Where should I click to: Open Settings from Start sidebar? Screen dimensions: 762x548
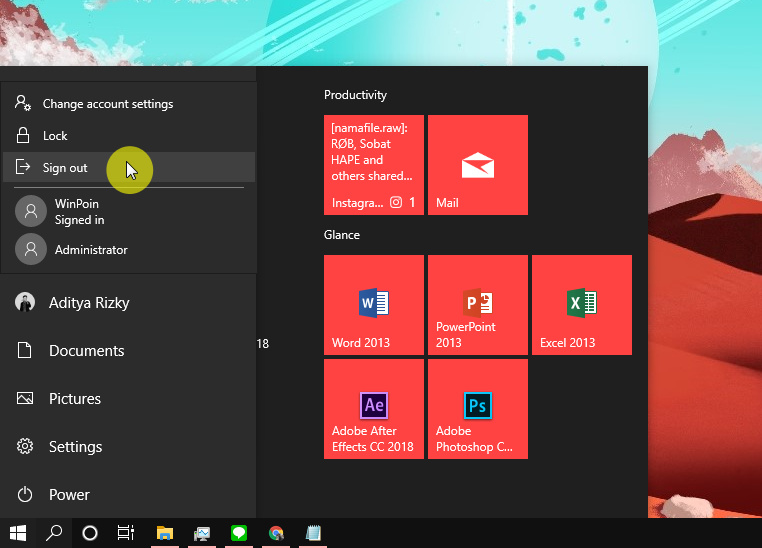(x=128, y=446)
